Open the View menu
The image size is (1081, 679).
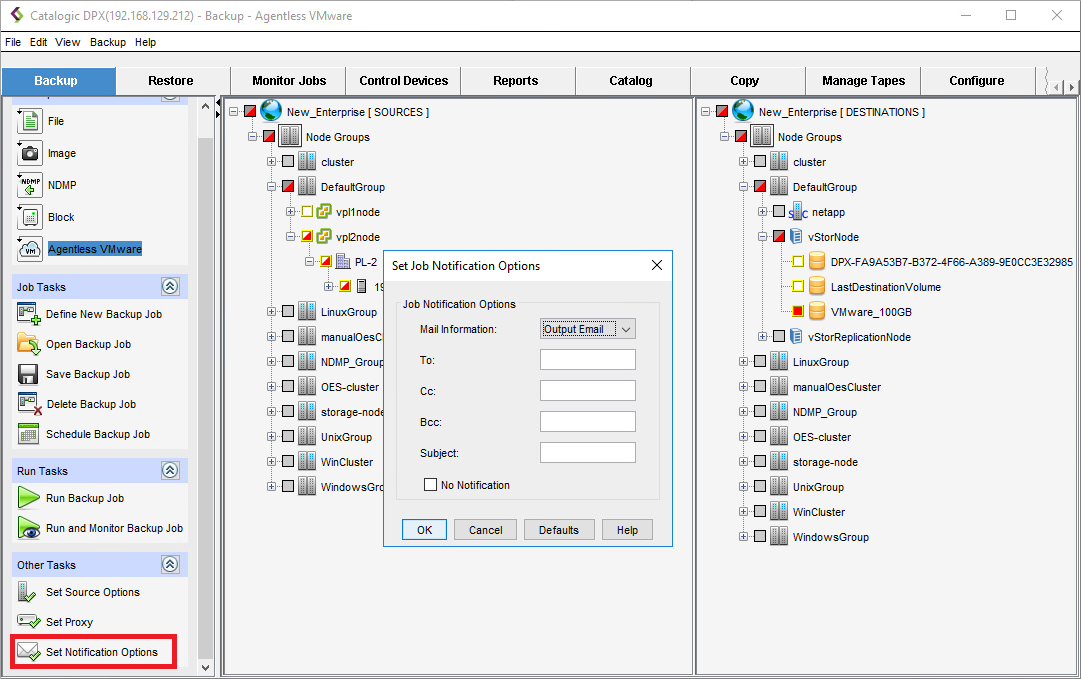click(x=68, y=43)
